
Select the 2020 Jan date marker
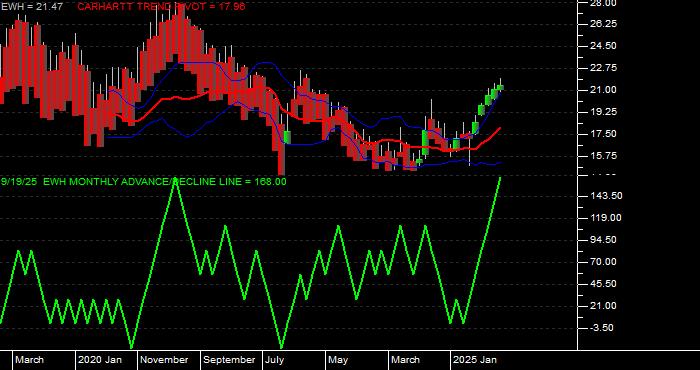[100, 360]
